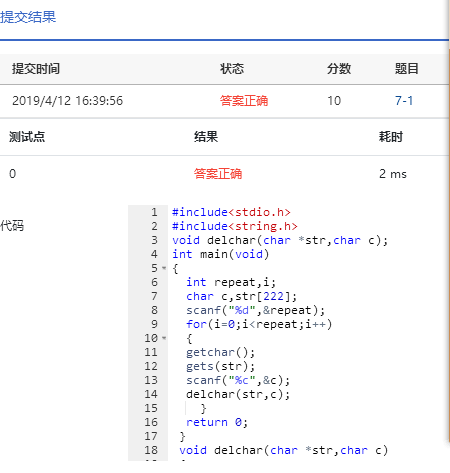Click the 测试点 column header

[x=27, y=137]
